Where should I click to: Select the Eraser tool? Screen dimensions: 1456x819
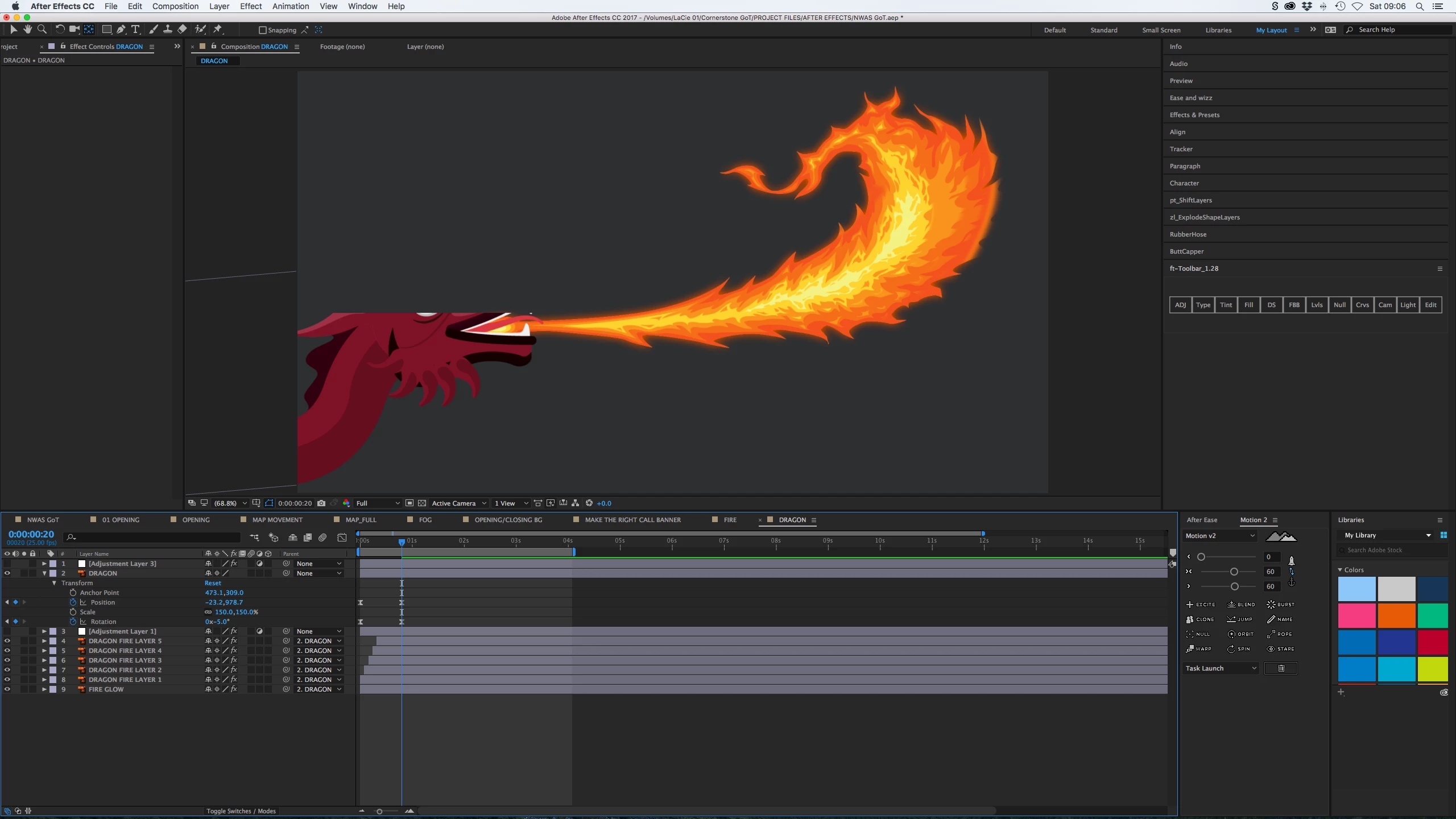click(182, 30)
